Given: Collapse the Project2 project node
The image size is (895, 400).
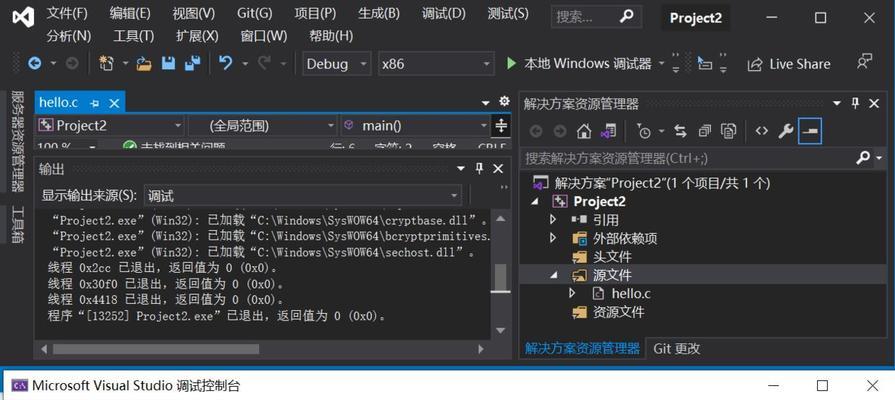Looking at the screenshot, I should point(535,201).
